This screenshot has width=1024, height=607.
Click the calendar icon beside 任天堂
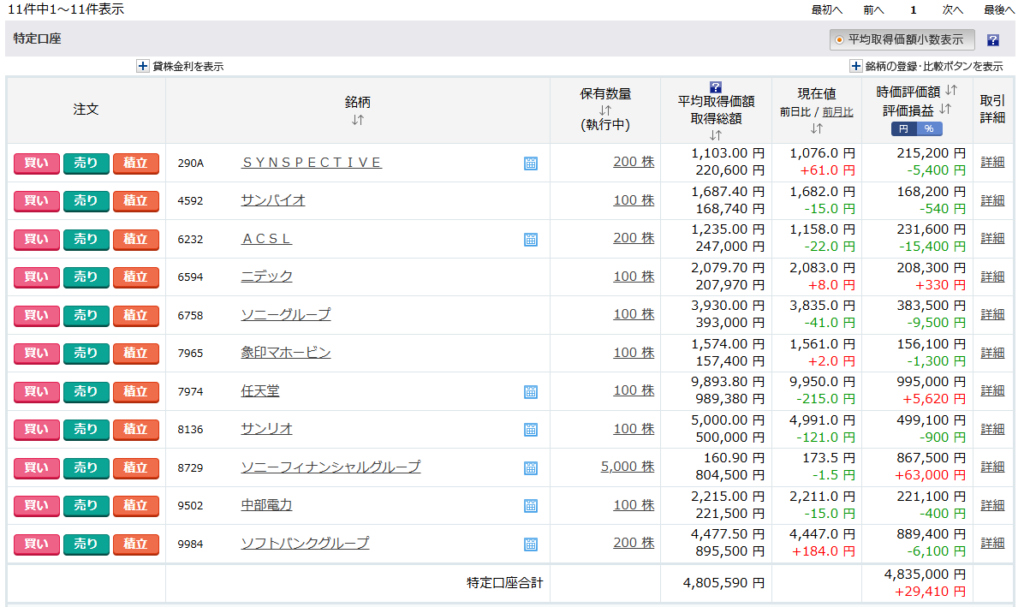point(531,391)
